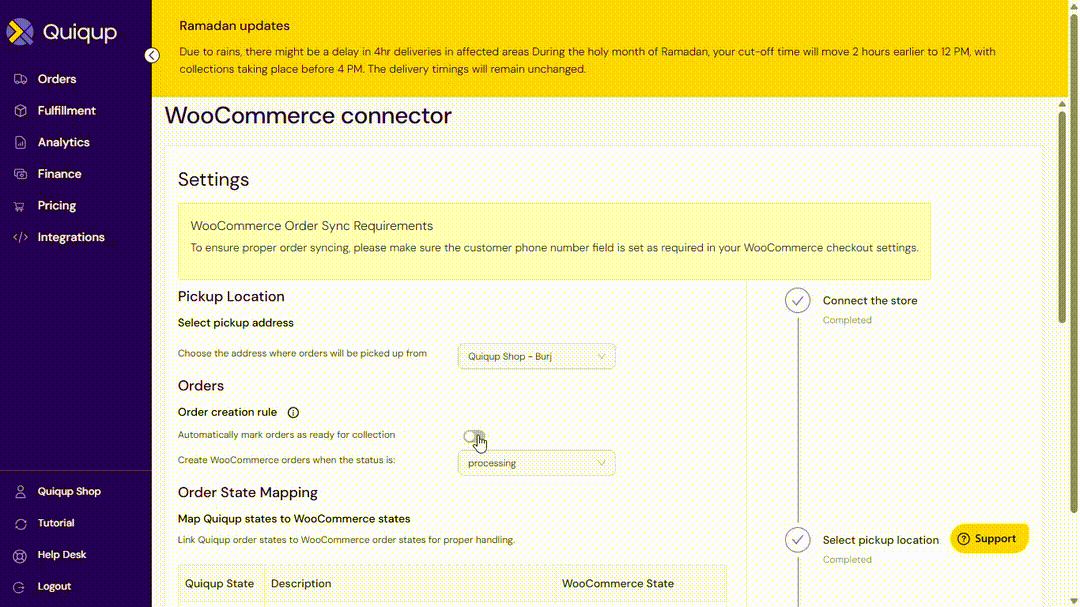This screenshot has width=1080, height=607.
Task: Open the Quiqup Shop account link
Action: 69,492
